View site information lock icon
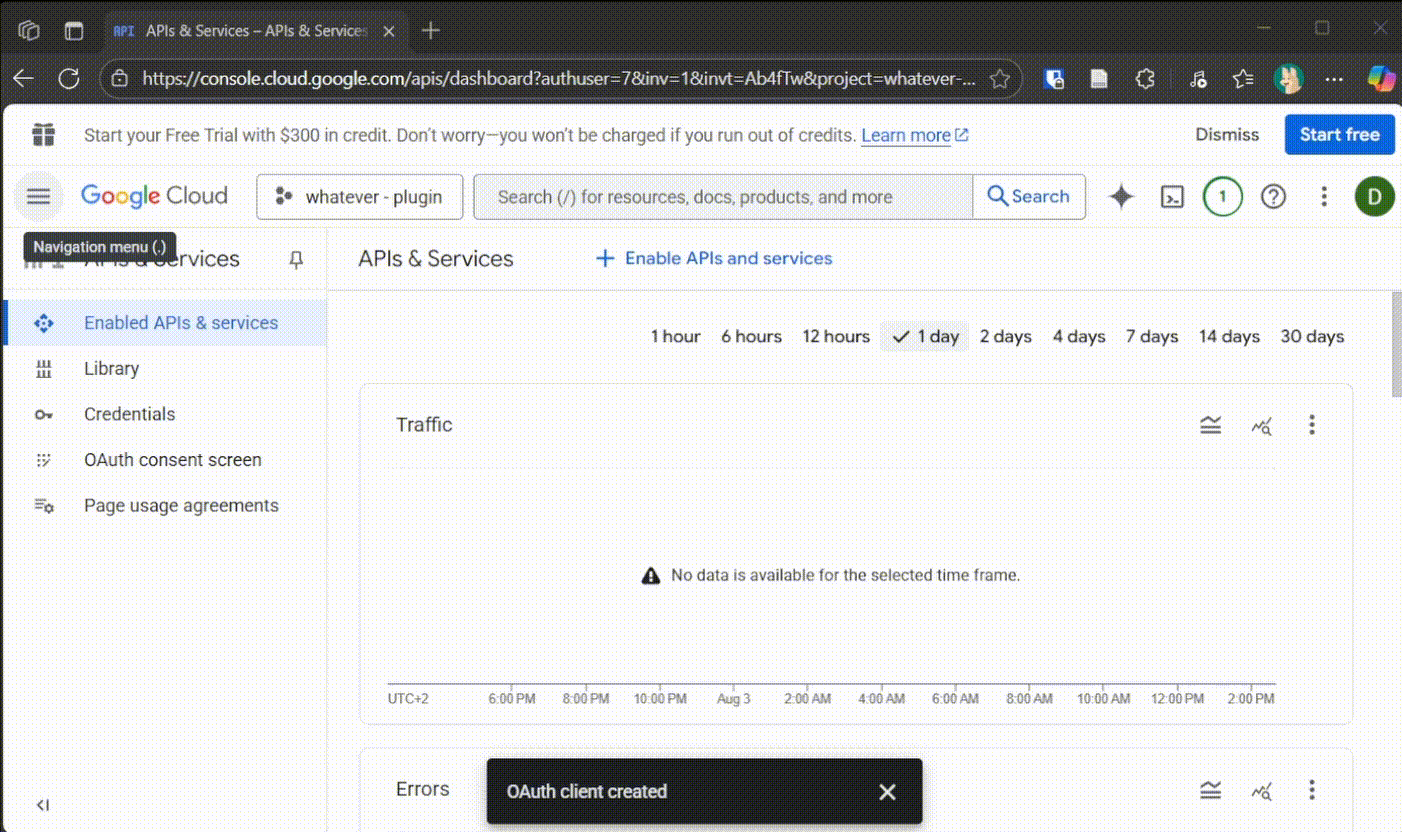The image size is (1402, 832). [x=119, y=79]
